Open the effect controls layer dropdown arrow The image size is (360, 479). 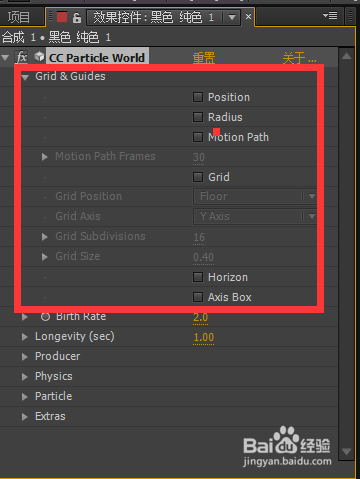pyautogui.click(x=232, y=17)
